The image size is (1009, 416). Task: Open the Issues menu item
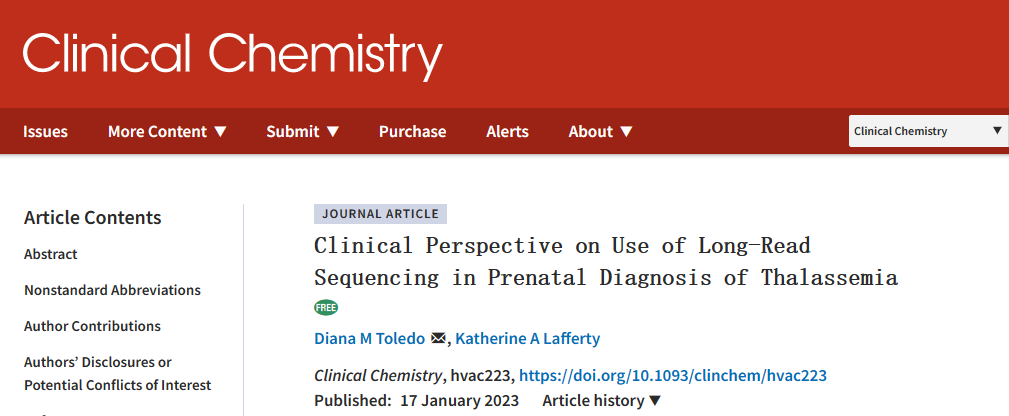46,131
